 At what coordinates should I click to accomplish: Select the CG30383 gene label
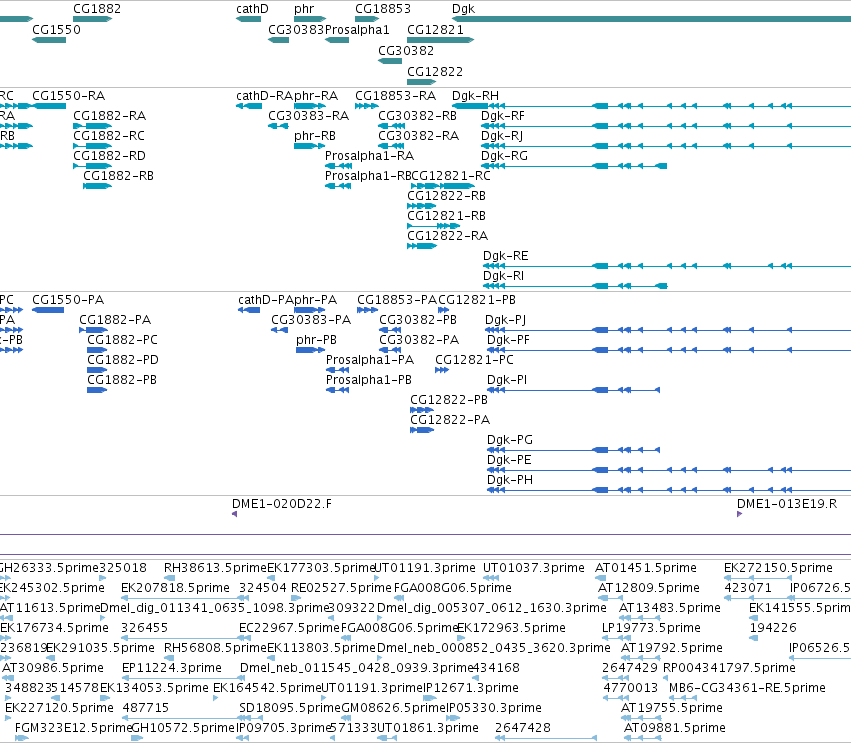296,29
